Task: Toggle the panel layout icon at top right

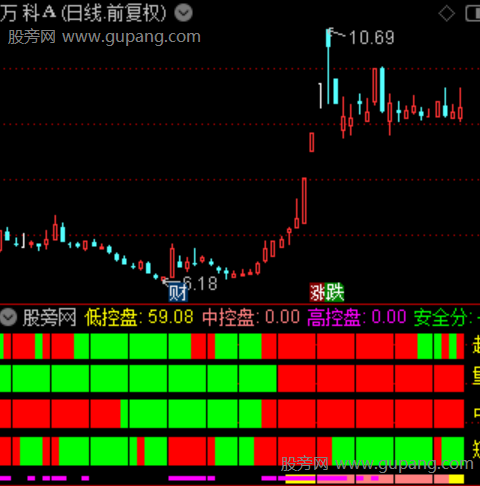Action: [x=473, y=14]
